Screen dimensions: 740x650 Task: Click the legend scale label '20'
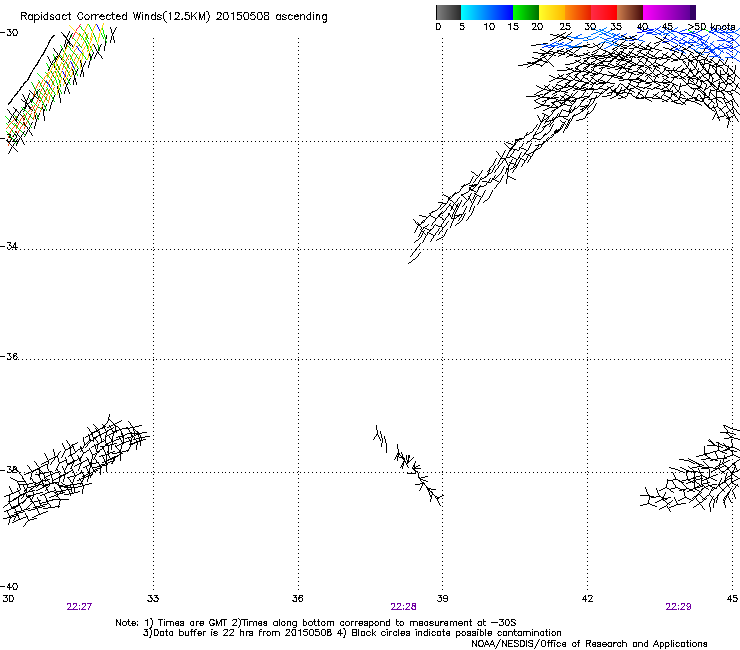coord(537,27)
